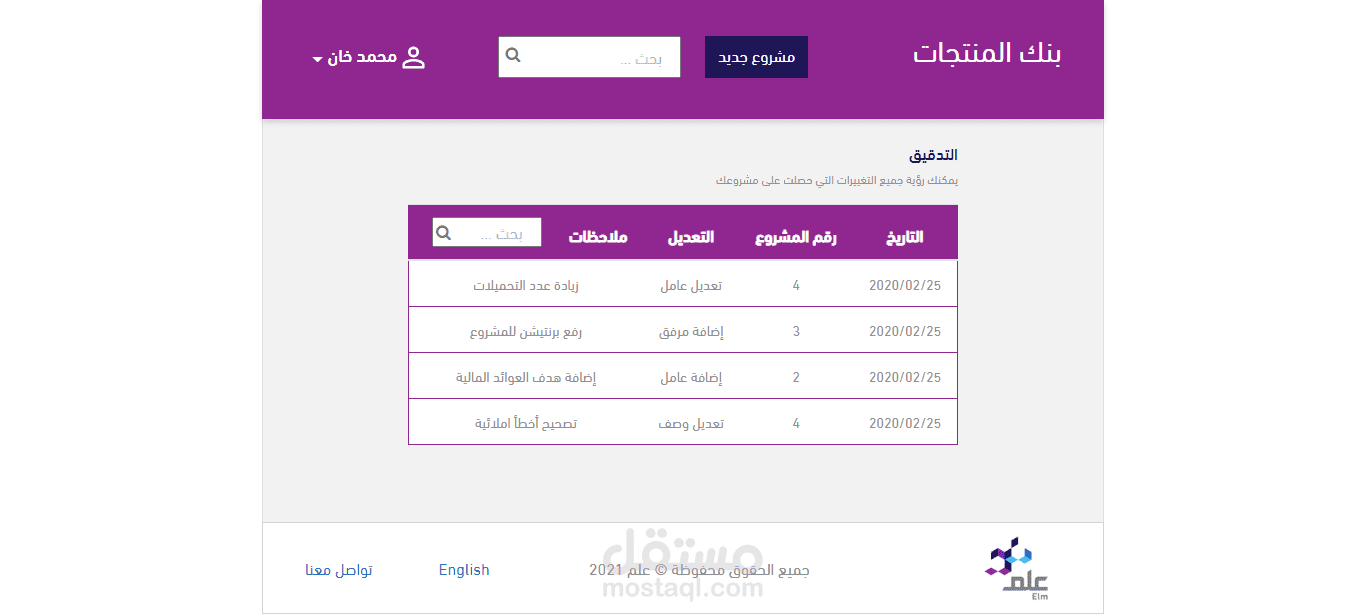Switch language via English link
1366x614 pixels.
coord(464,570)
